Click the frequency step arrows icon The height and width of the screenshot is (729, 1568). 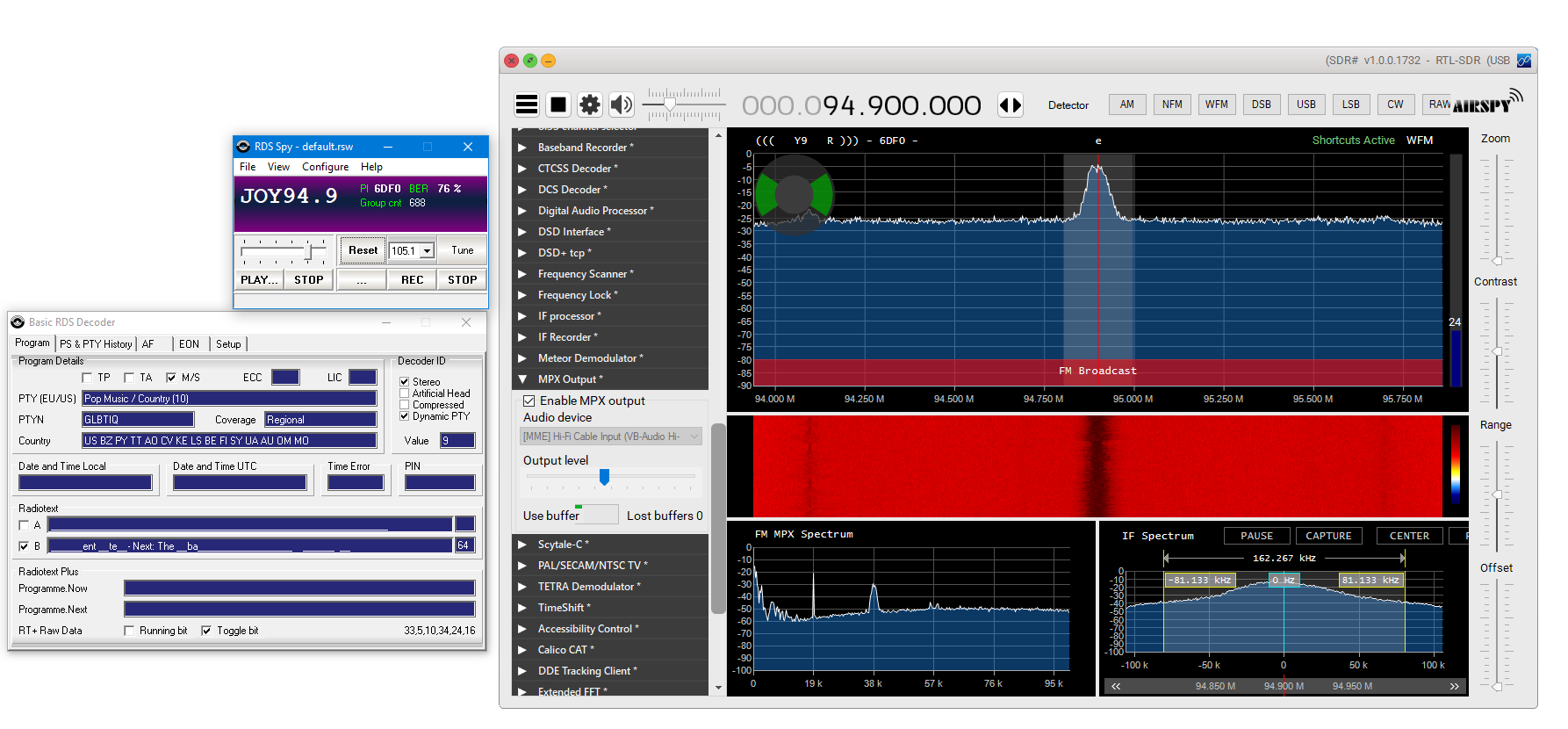(x=1011, y=105)
